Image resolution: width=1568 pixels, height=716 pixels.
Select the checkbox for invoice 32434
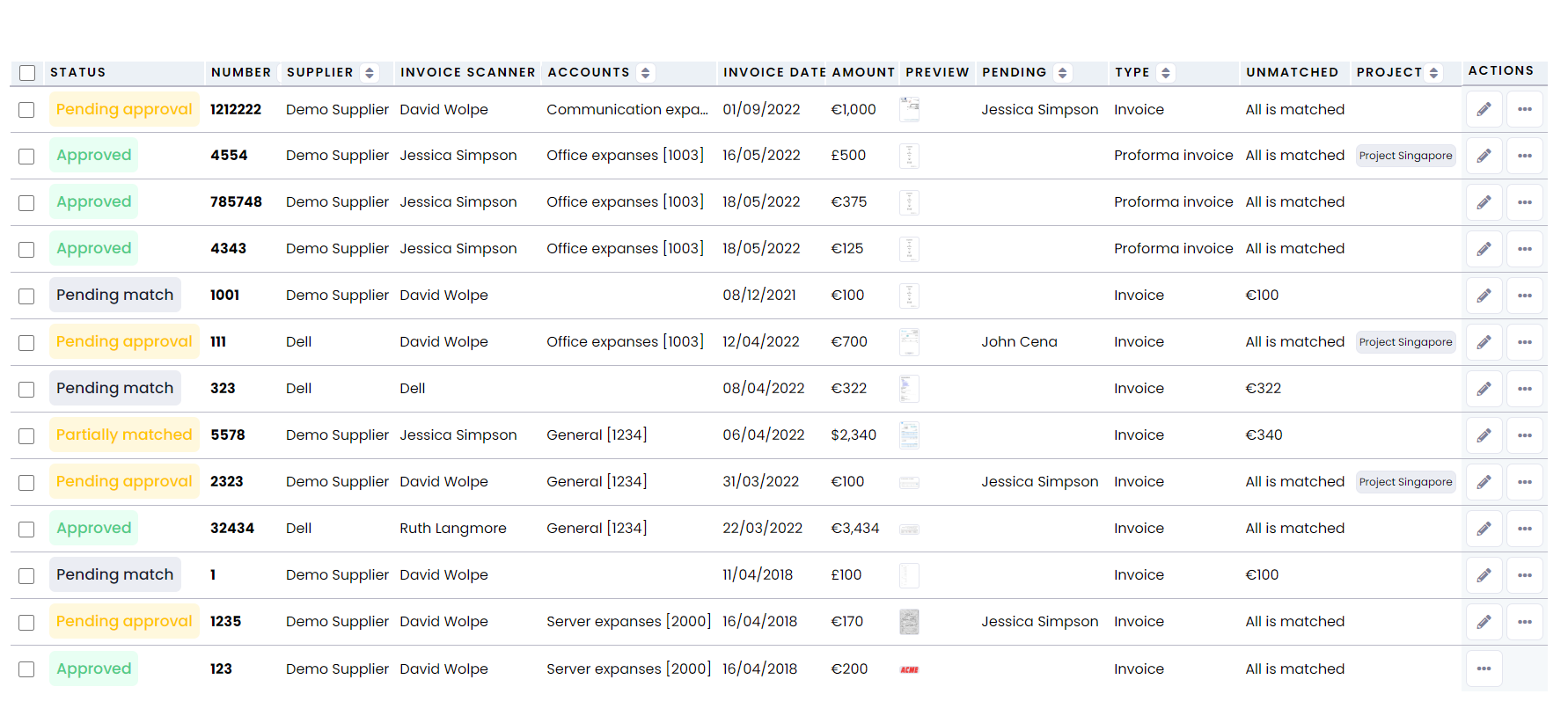(26, 530)
